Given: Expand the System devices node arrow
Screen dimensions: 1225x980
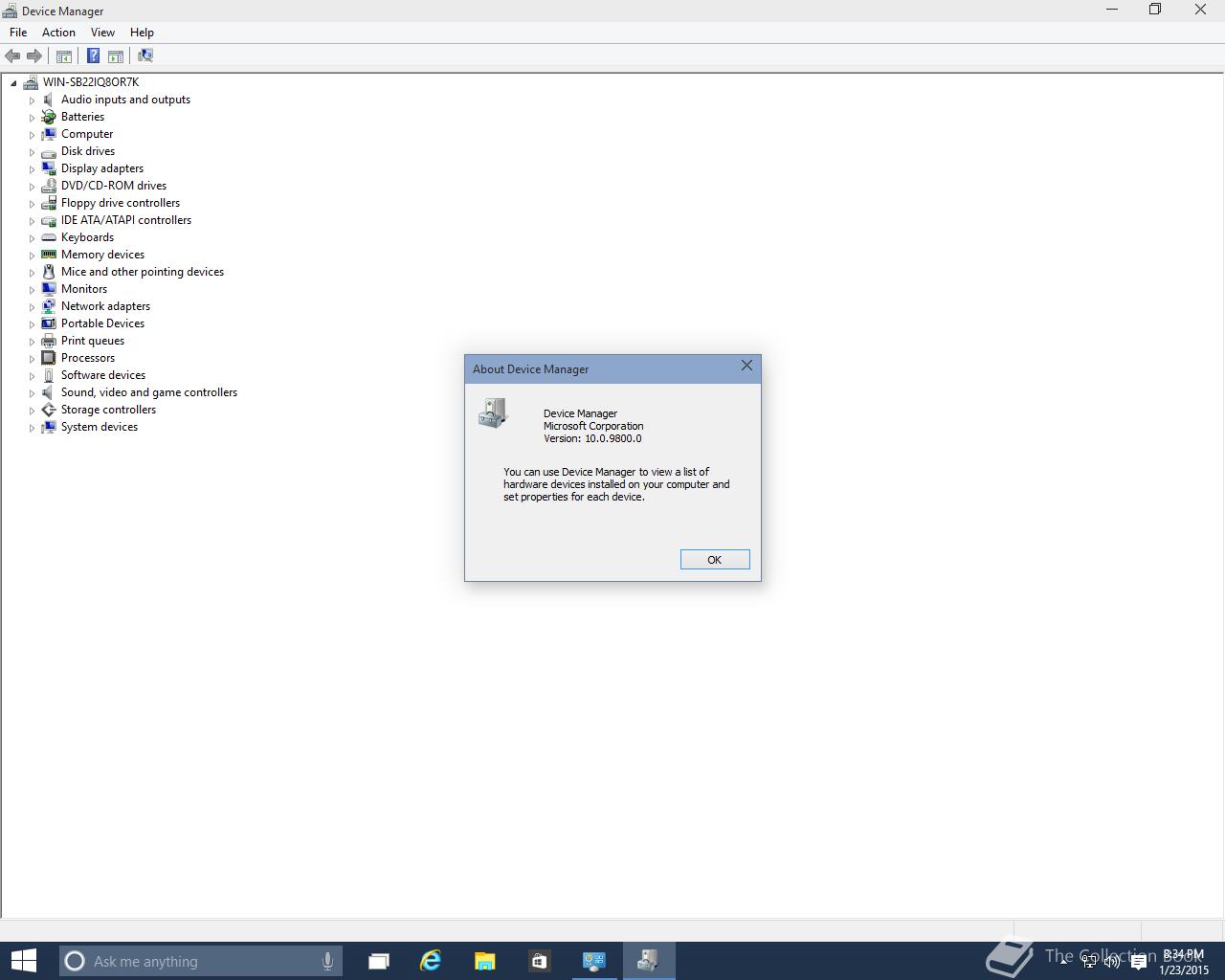Looking at the screenshot, I should 32,427.
